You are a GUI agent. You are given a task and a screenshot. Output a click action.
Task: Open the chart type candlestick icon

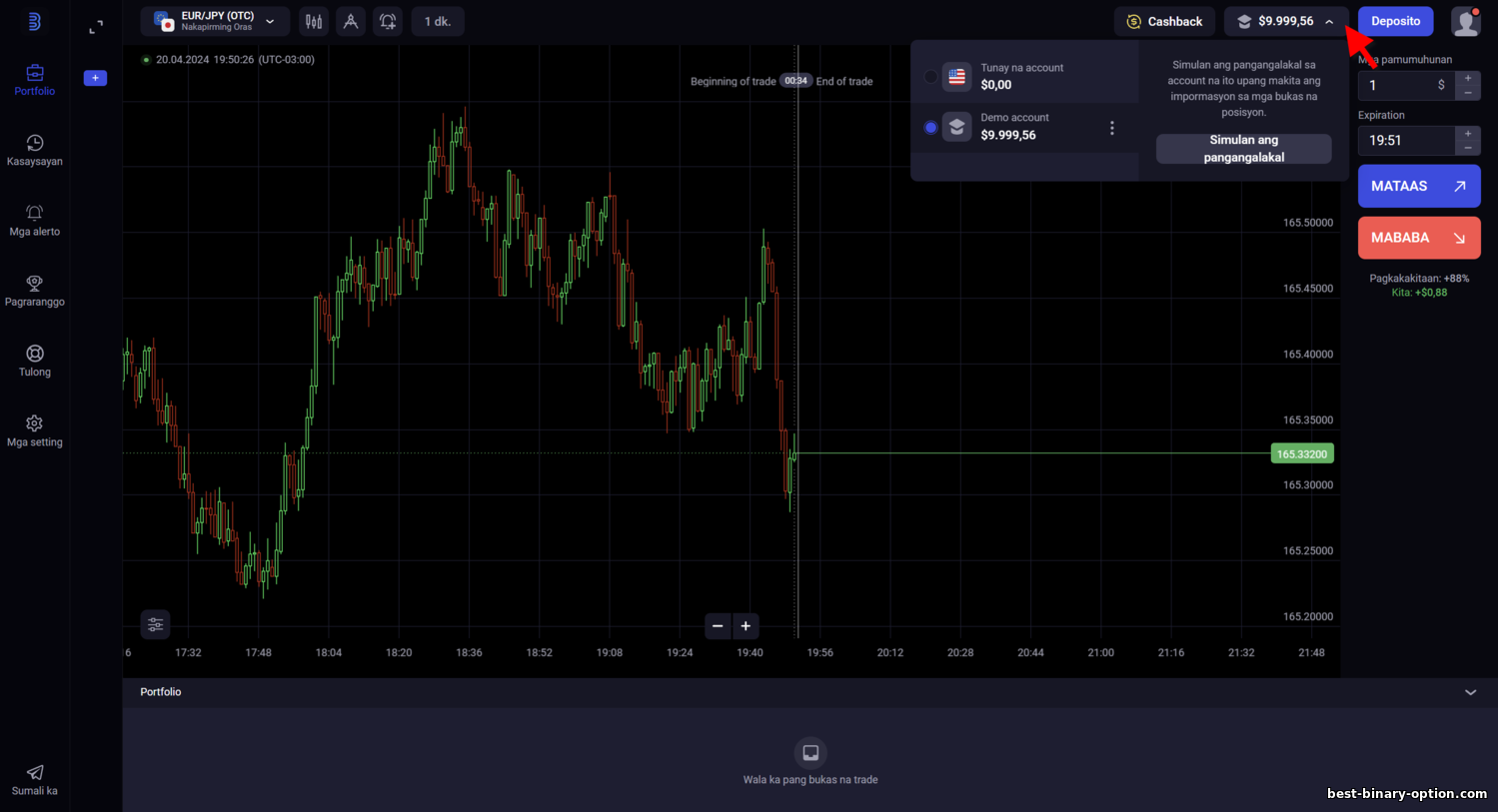pos(314,21)
